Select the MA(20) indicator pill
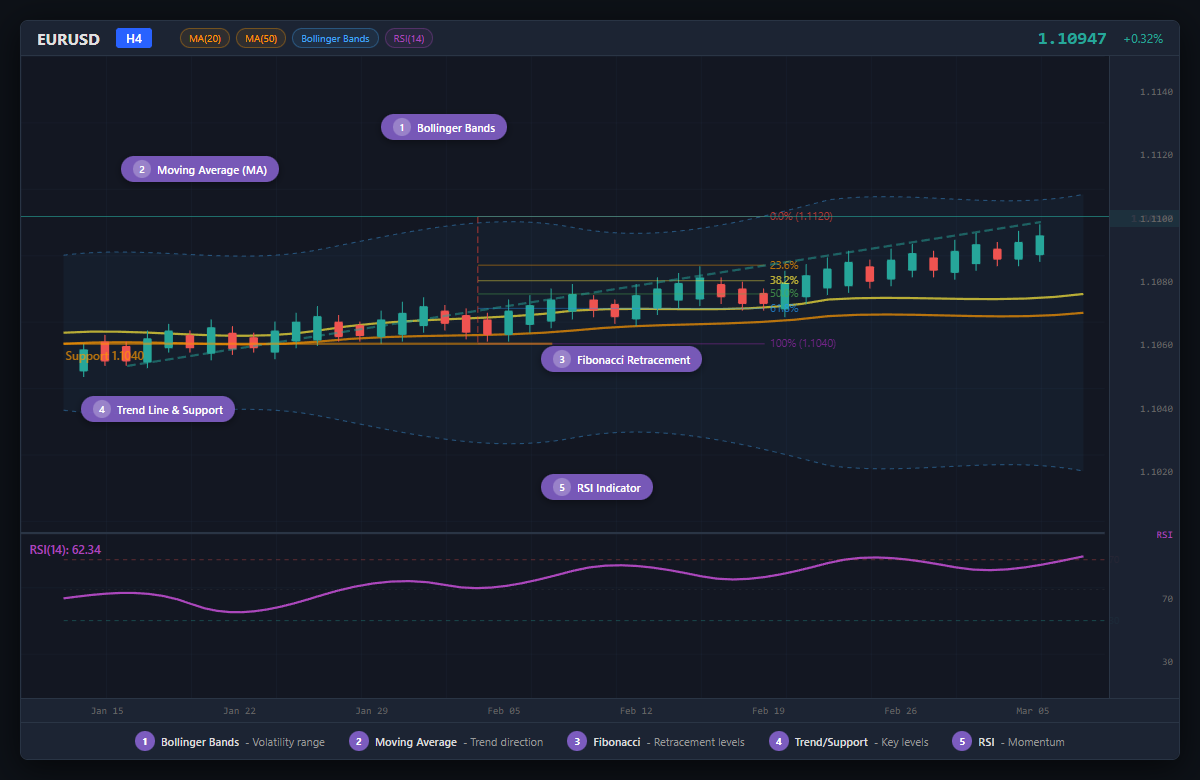The width and height of the screenshot is (1200, 780). (x=204, y=38)
